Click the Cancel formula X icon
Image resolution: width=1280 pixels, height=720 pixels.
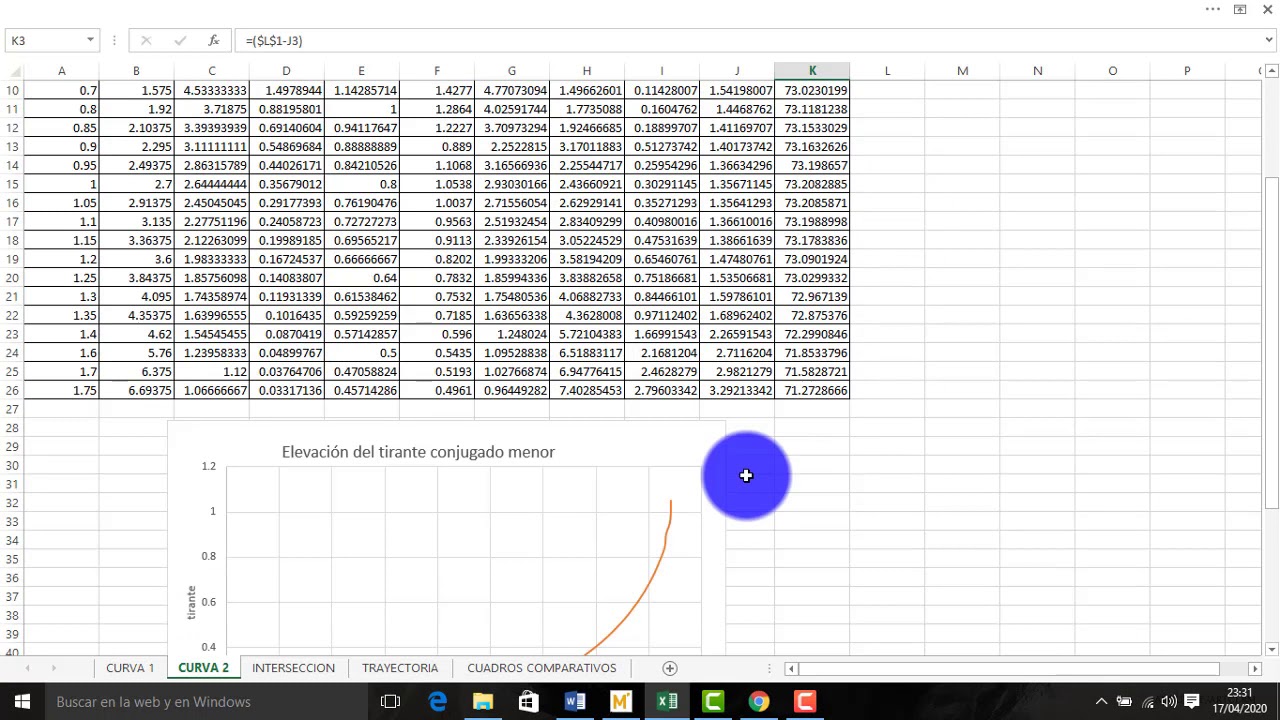[146, 41]
